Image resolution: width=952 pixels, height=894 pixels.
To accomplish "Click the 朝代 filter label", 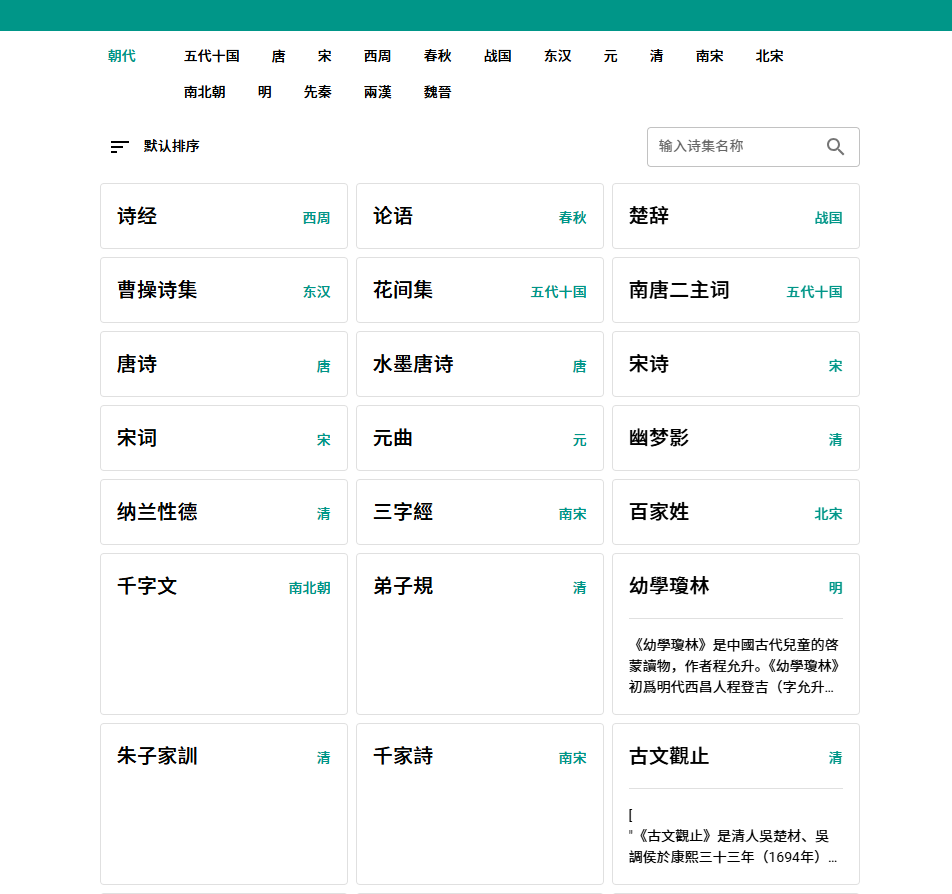I will (121, 56).
